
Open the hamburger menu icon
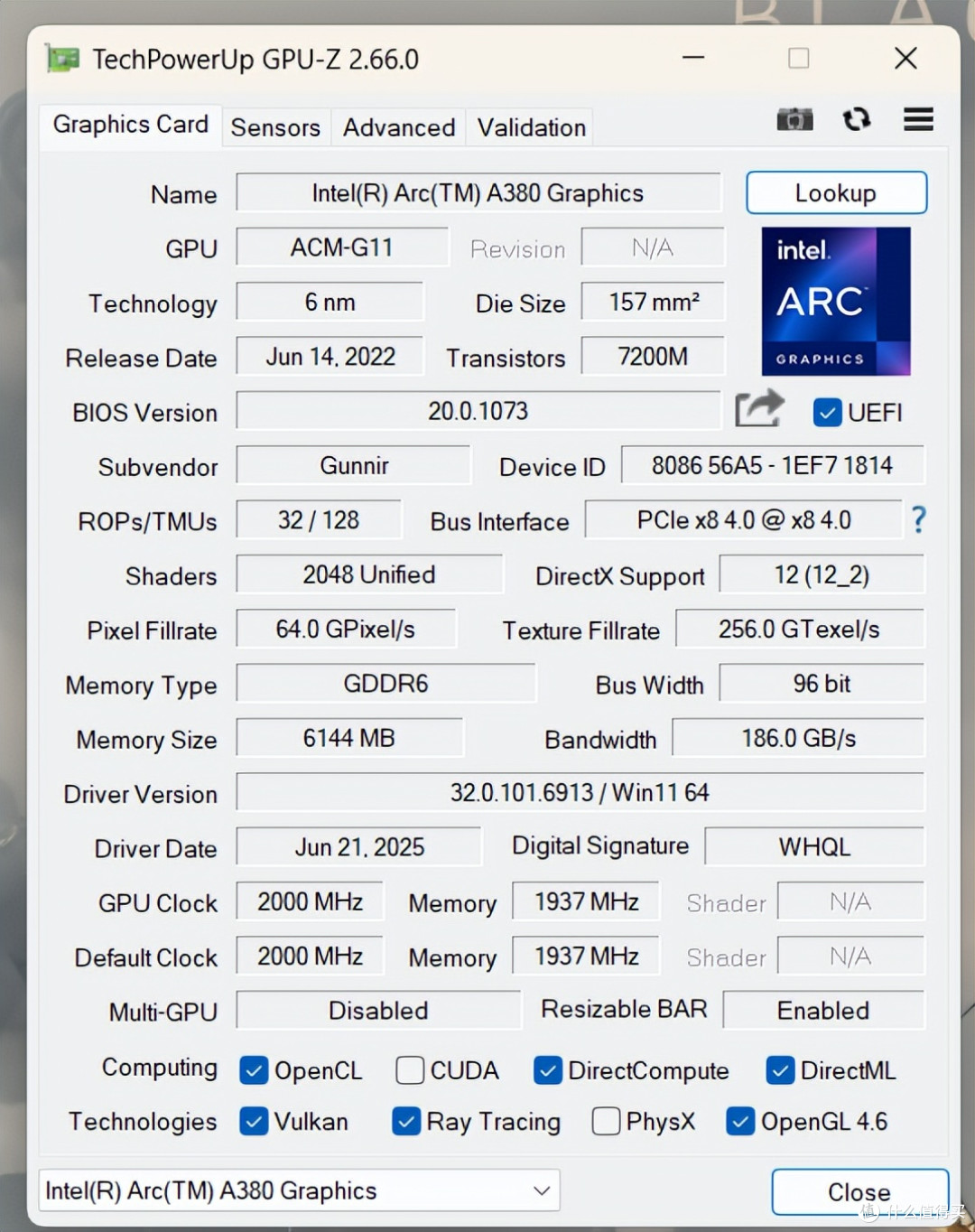click(x=918, y=119)
